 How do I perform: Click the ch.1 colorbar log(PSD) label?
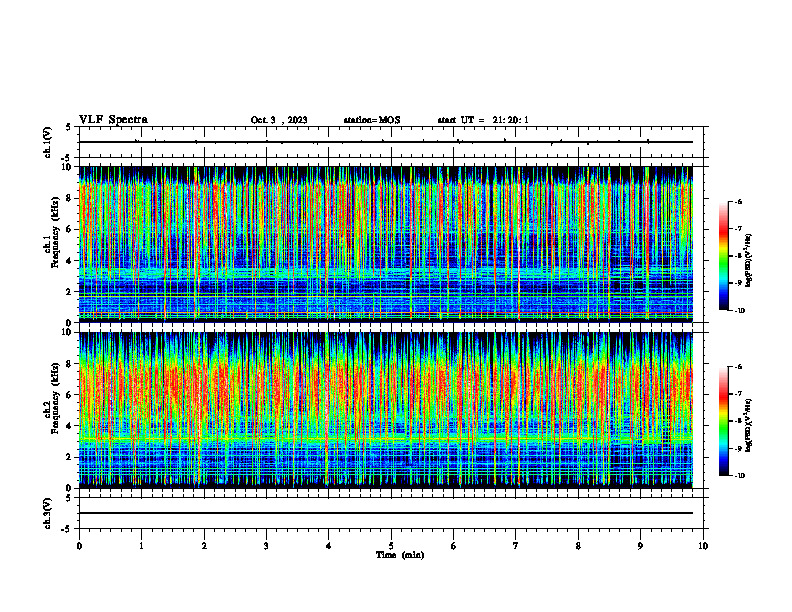749,261
